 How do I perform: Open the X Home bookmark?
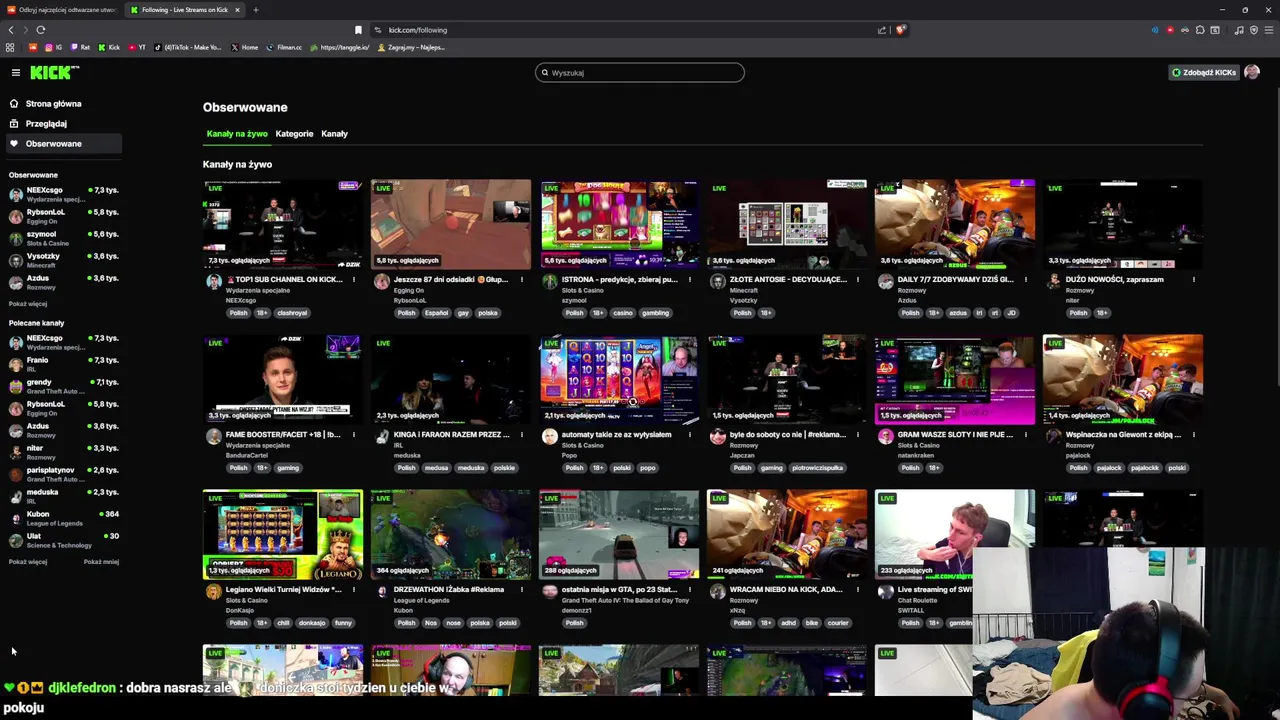pyautogui.click(x=244, y=47)
